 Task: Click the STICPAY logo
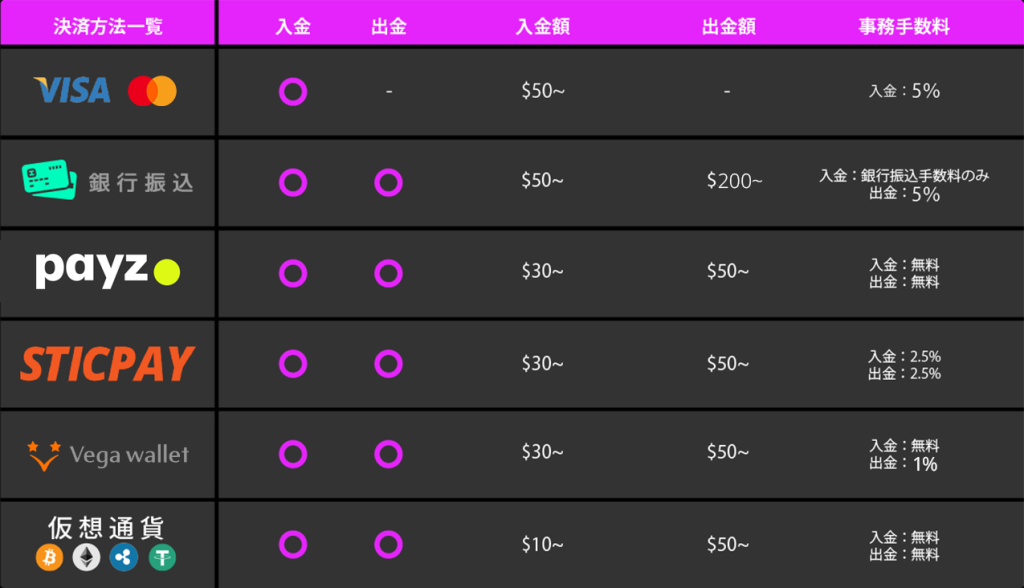point(108,364)
